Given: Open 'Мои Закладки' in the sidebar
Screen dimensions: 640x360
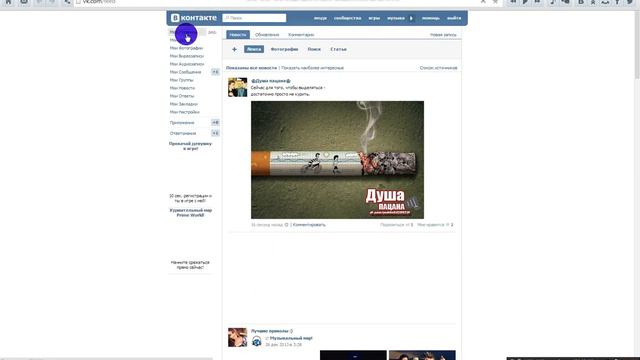Looking at the screenshot, I should click(184, 104).
